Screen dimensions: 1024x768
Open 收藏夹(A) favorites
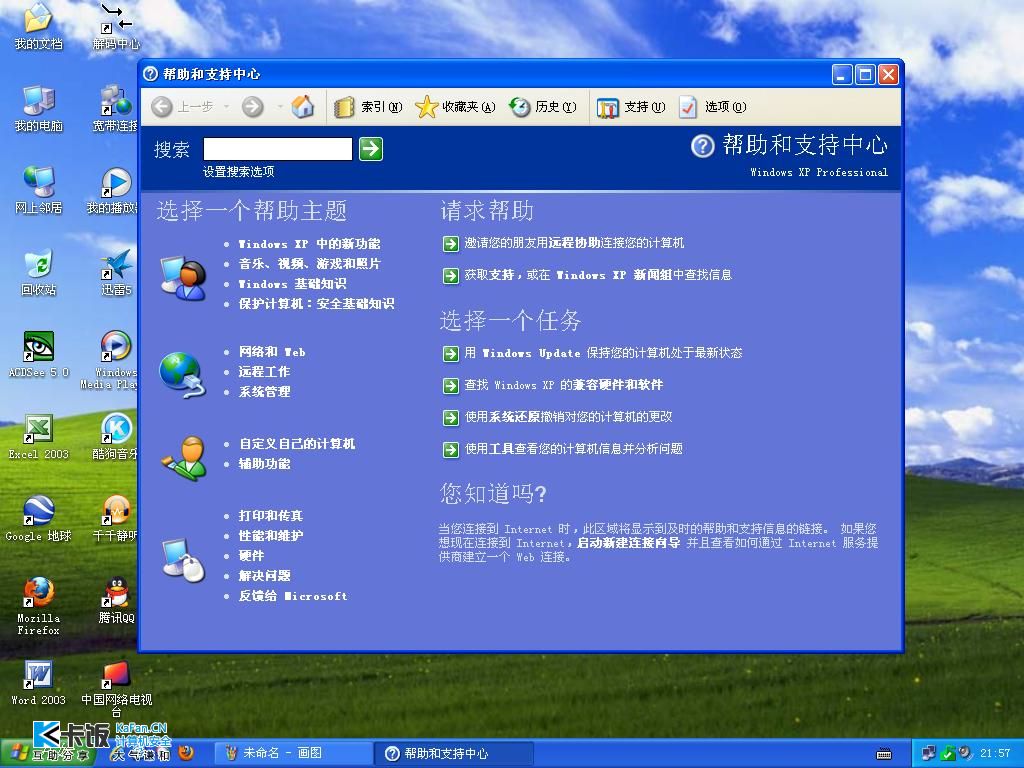pyautogui.click(x=455, y=106)
